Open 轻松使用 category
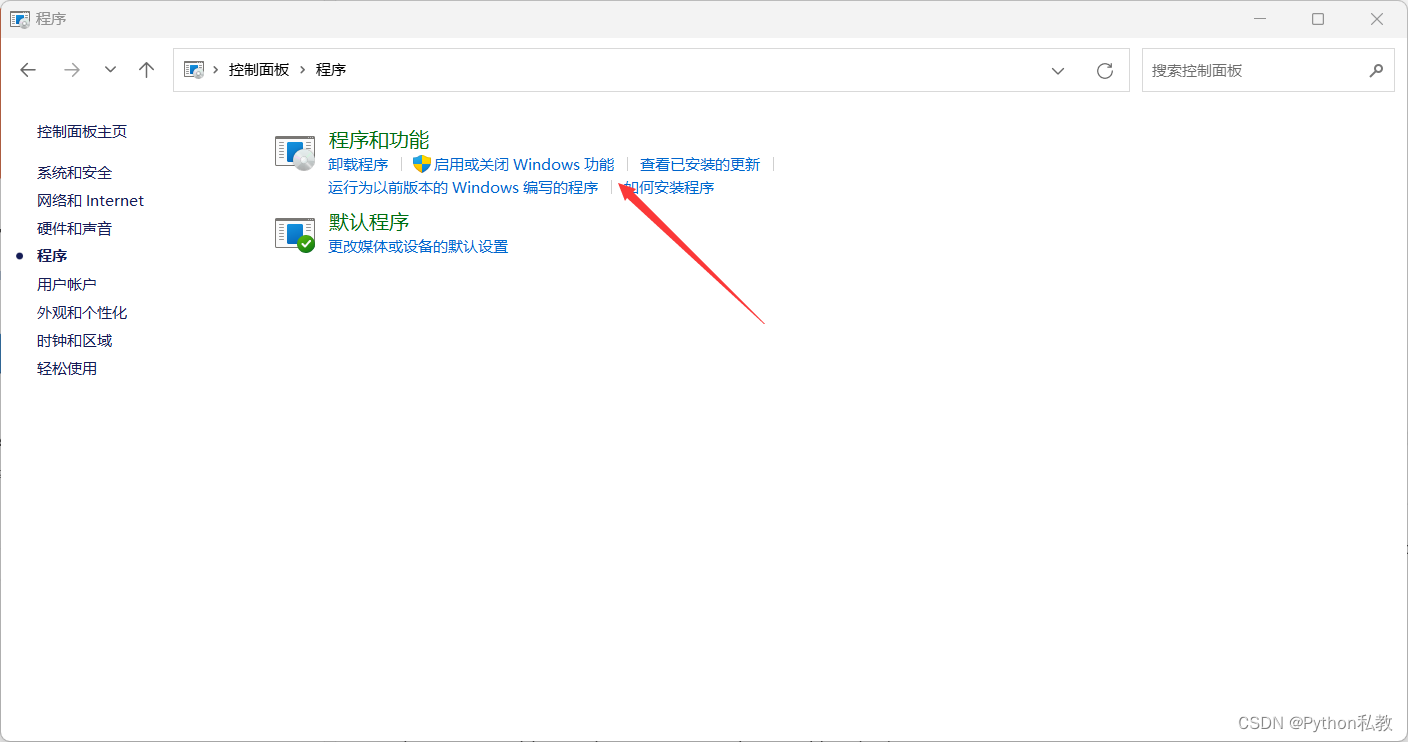This screenshot has width=1408, height=742. pyautogui.click(x=67, y=369)
